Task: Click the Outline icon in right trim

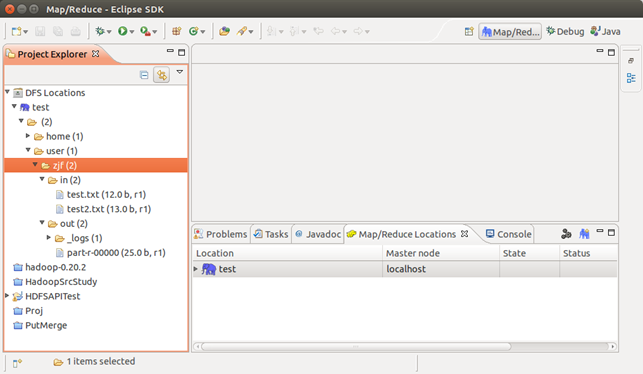Action: [631, 78]
